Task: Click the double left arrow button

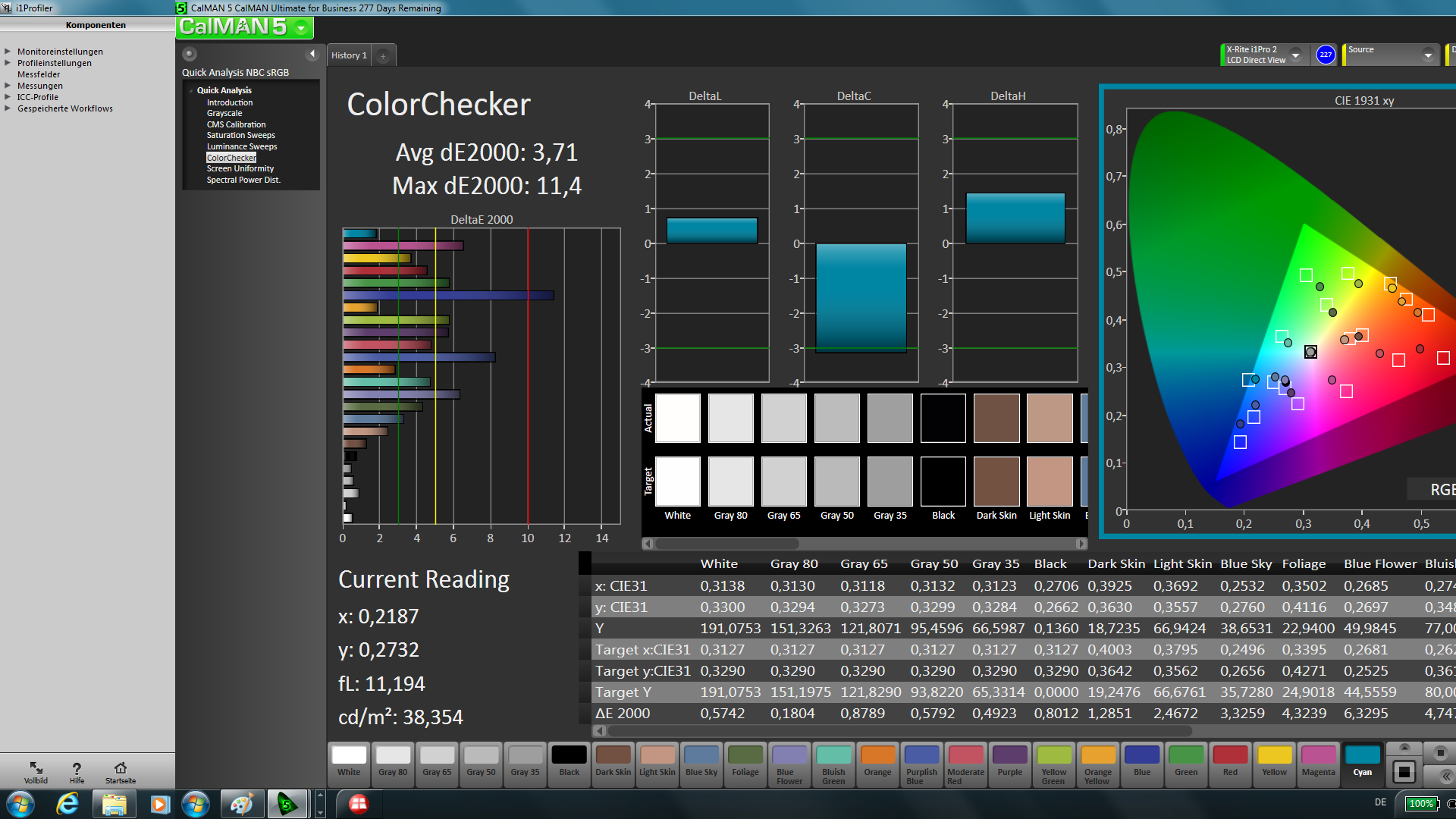Action: point(1445,776)
